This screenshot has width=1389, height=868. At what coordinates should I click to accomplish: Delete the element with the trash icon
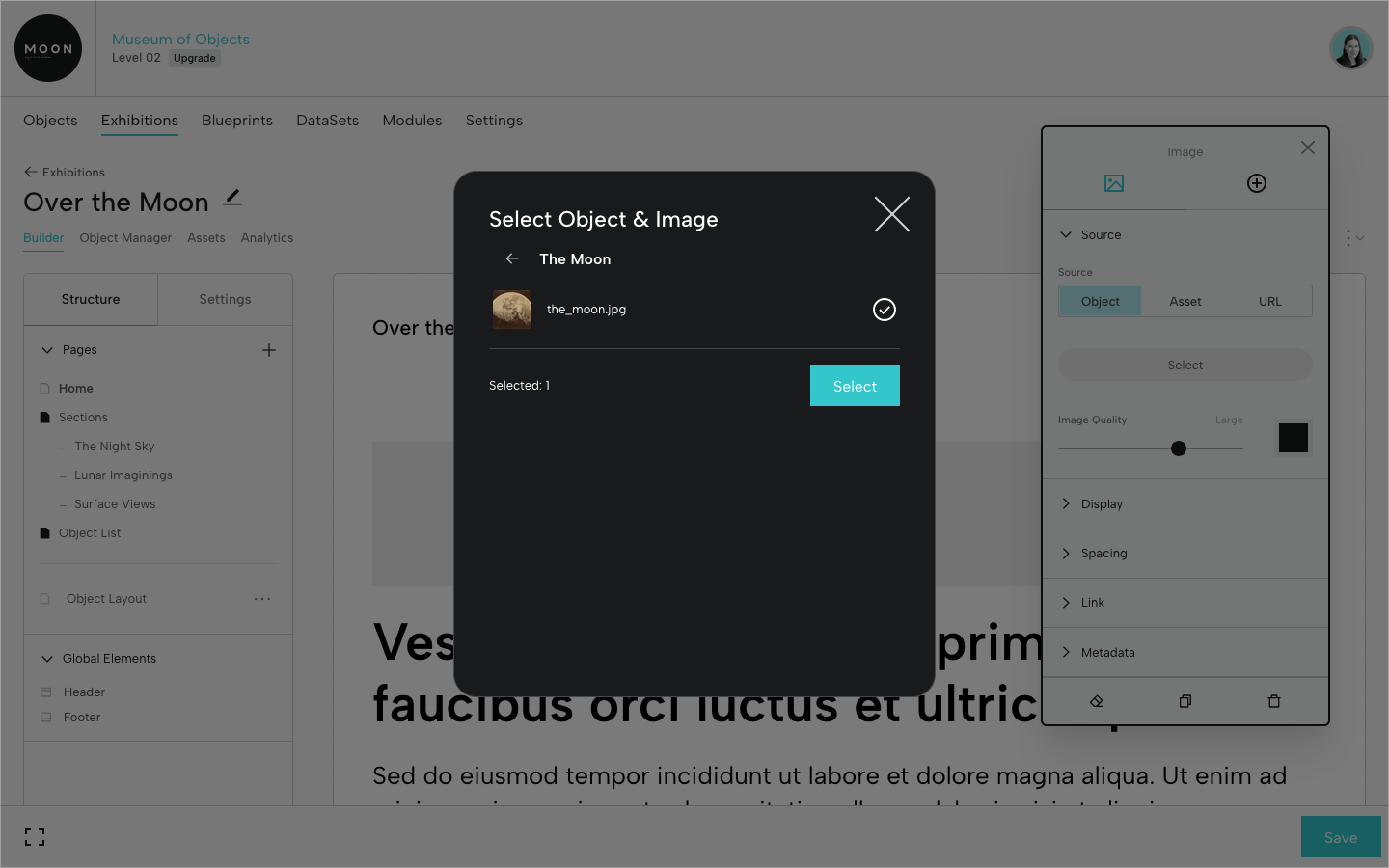pos(1273,701)
